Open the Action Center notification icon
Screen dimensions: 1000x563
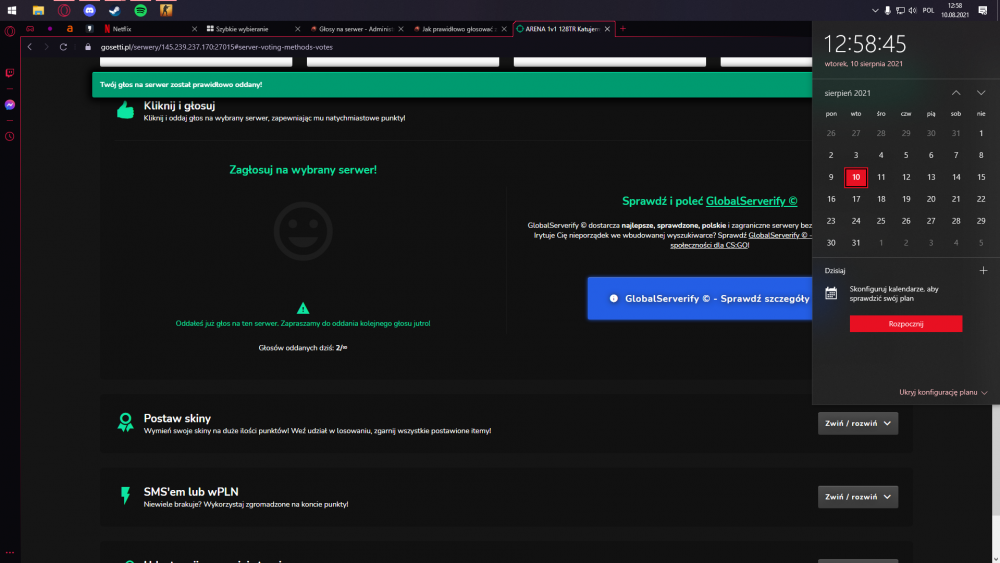pyautogui.click(x=983, y=10)
